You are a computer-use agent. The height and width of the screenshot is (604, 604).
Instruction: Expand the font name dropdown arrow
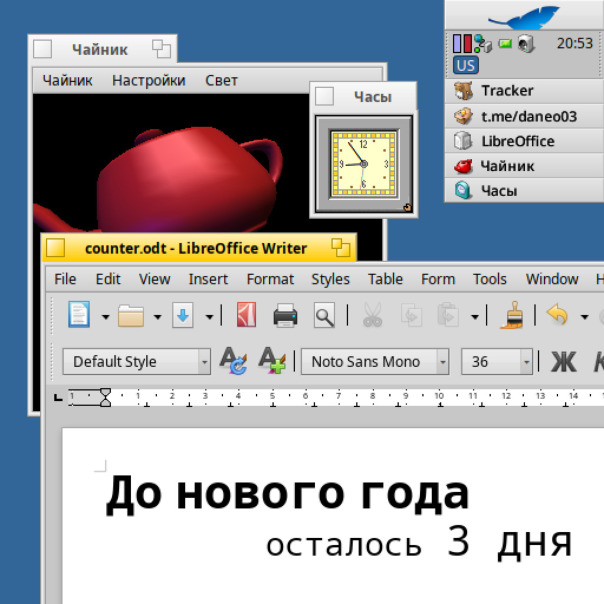pyautogui.click(x=443, y=362)
